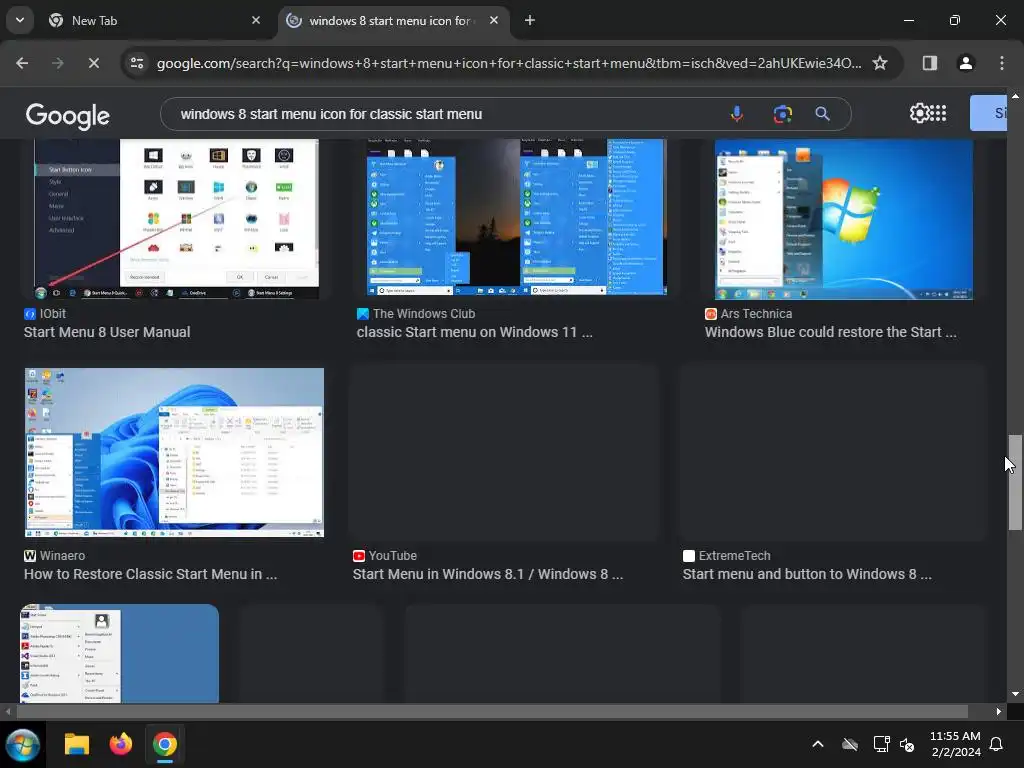Click the vertical scrollbar up arrow
Screen dimensions: 1024x768
coord(1015,96)
